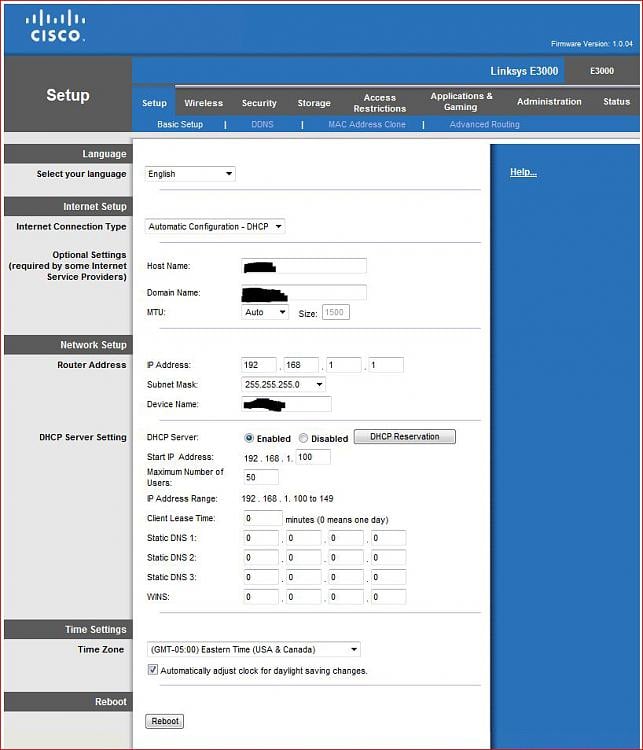
Task: Click the second IP Address octet field 168
Action: click(301, 365)
